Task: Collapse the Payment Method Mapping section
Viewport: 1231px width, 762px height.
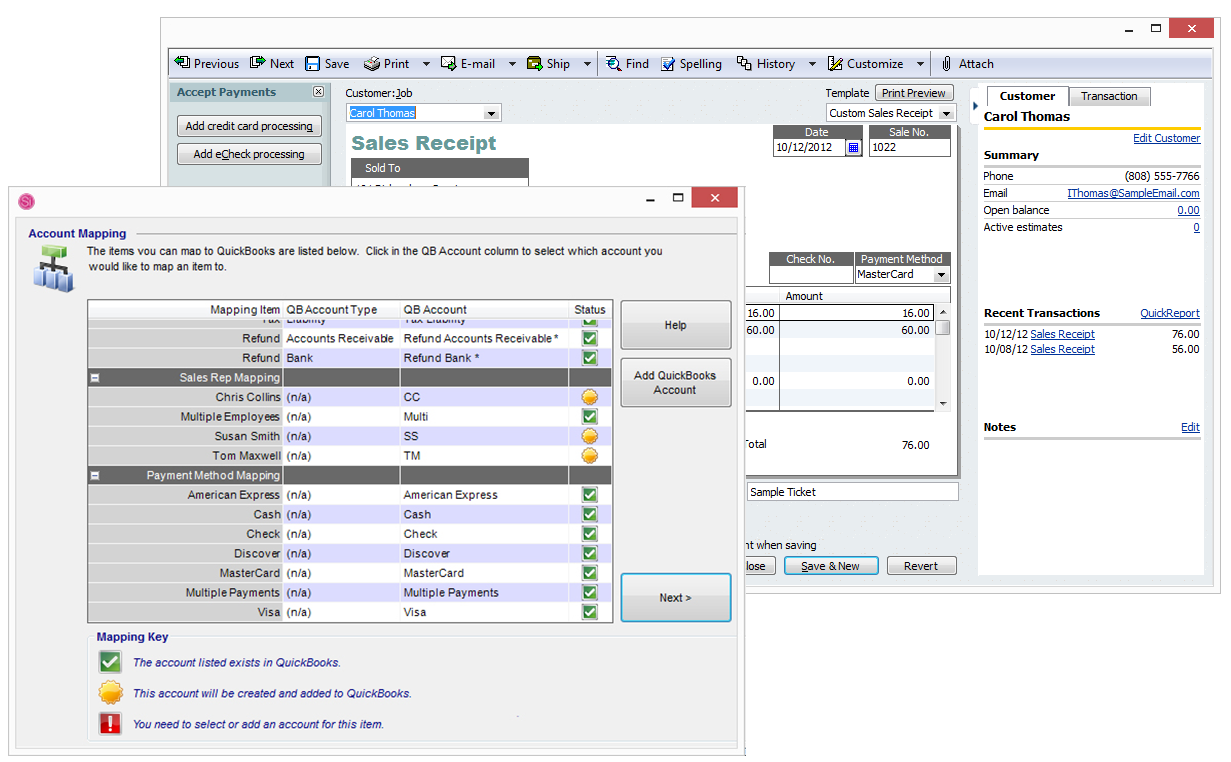Action: click(x=96, y=475)
